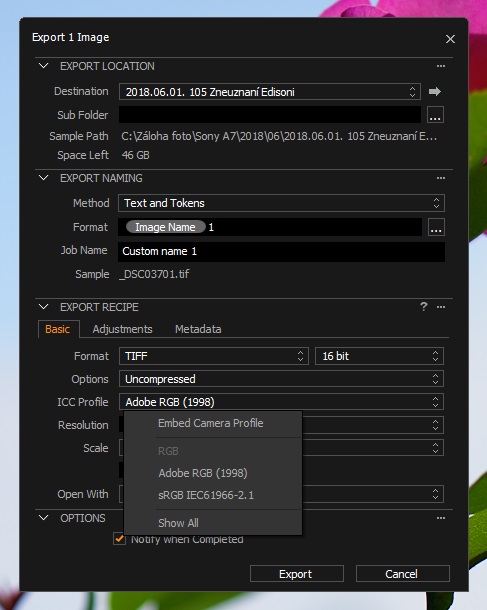The width and height of the screenshot is (487, 610).
Task: Open the Export Recipe options ellipsis menu
Action: 441,307
